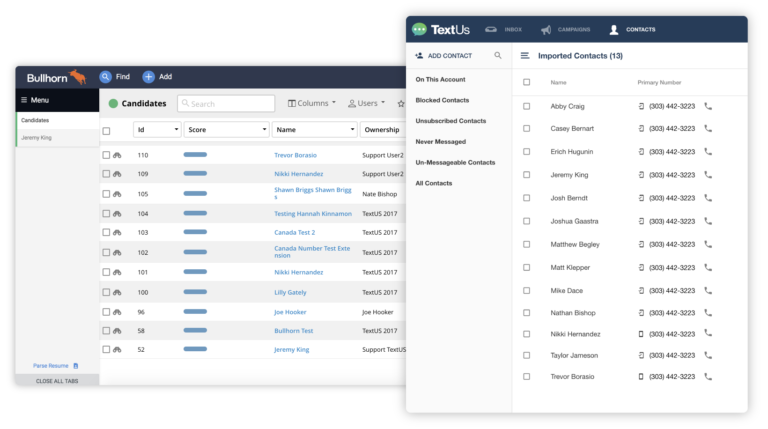Open the Bullhorn hamburger Menu
Screen dimensions: 768x429
click(35, 100)
